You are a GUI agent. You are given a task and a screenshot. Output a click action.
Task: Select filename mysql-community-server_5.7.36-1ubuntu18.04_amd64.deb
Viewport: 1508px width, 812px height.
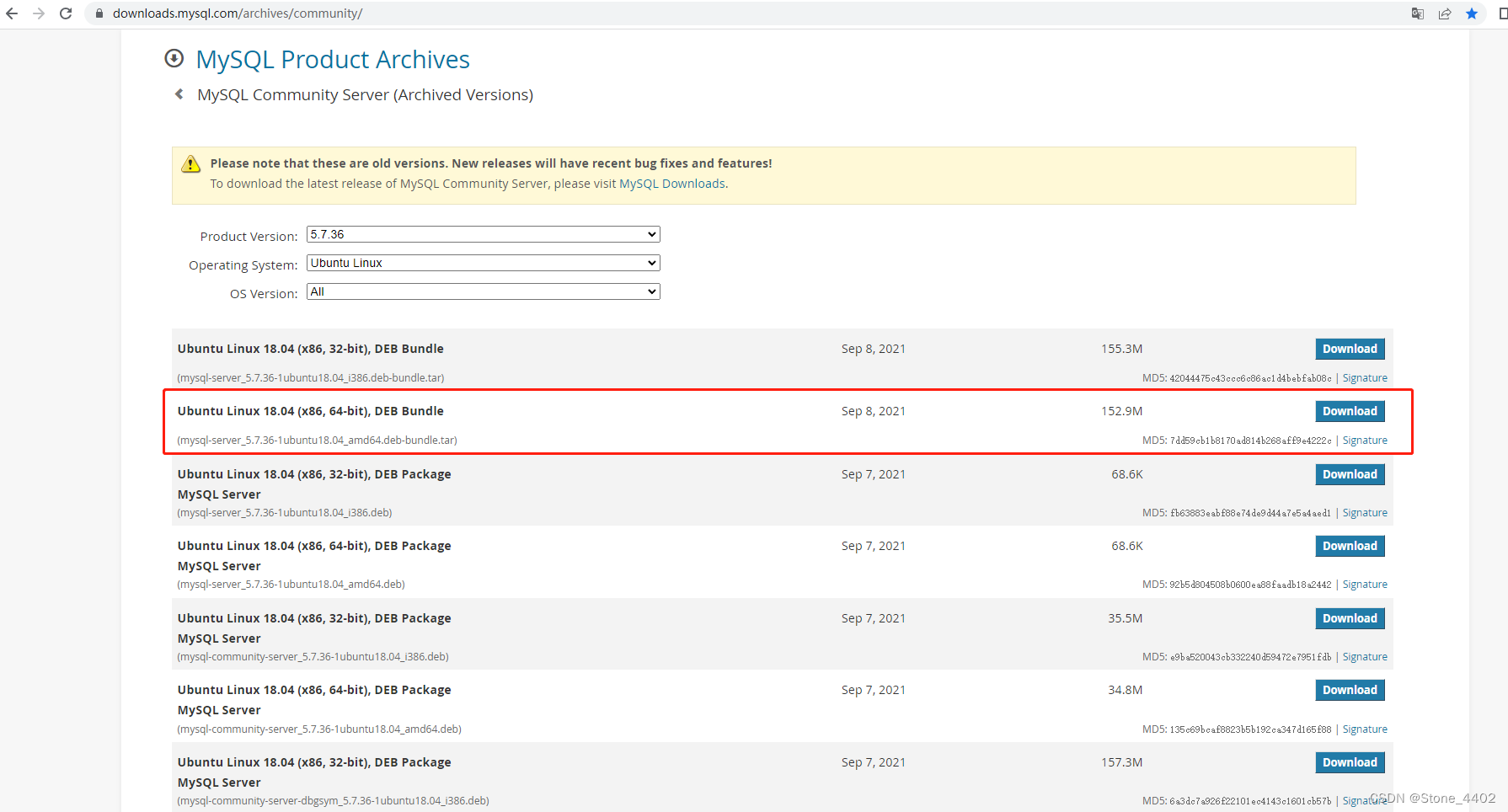319,729
